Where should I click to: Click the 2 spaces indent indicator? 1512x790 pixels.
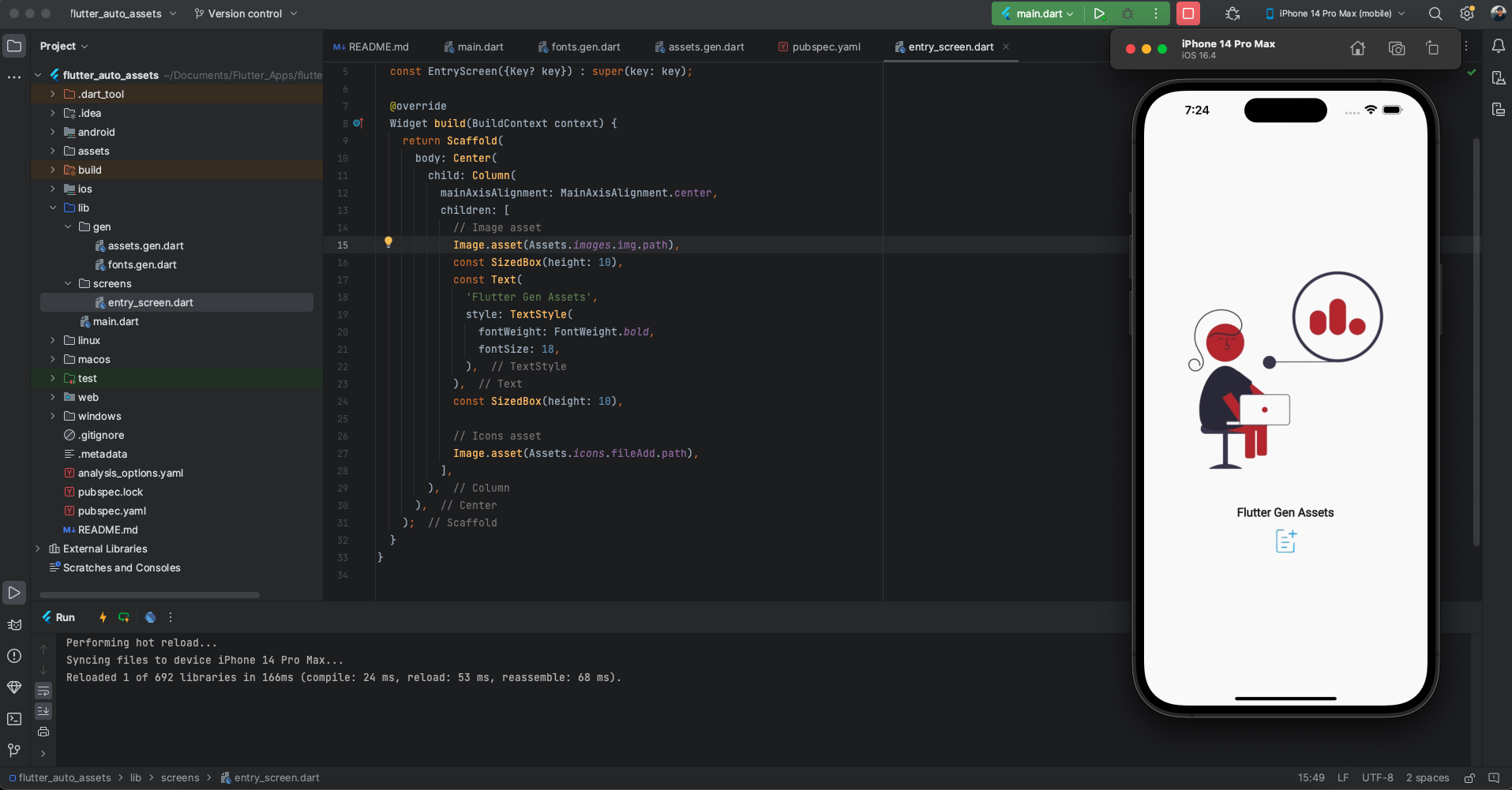(x=1428, y=777)
